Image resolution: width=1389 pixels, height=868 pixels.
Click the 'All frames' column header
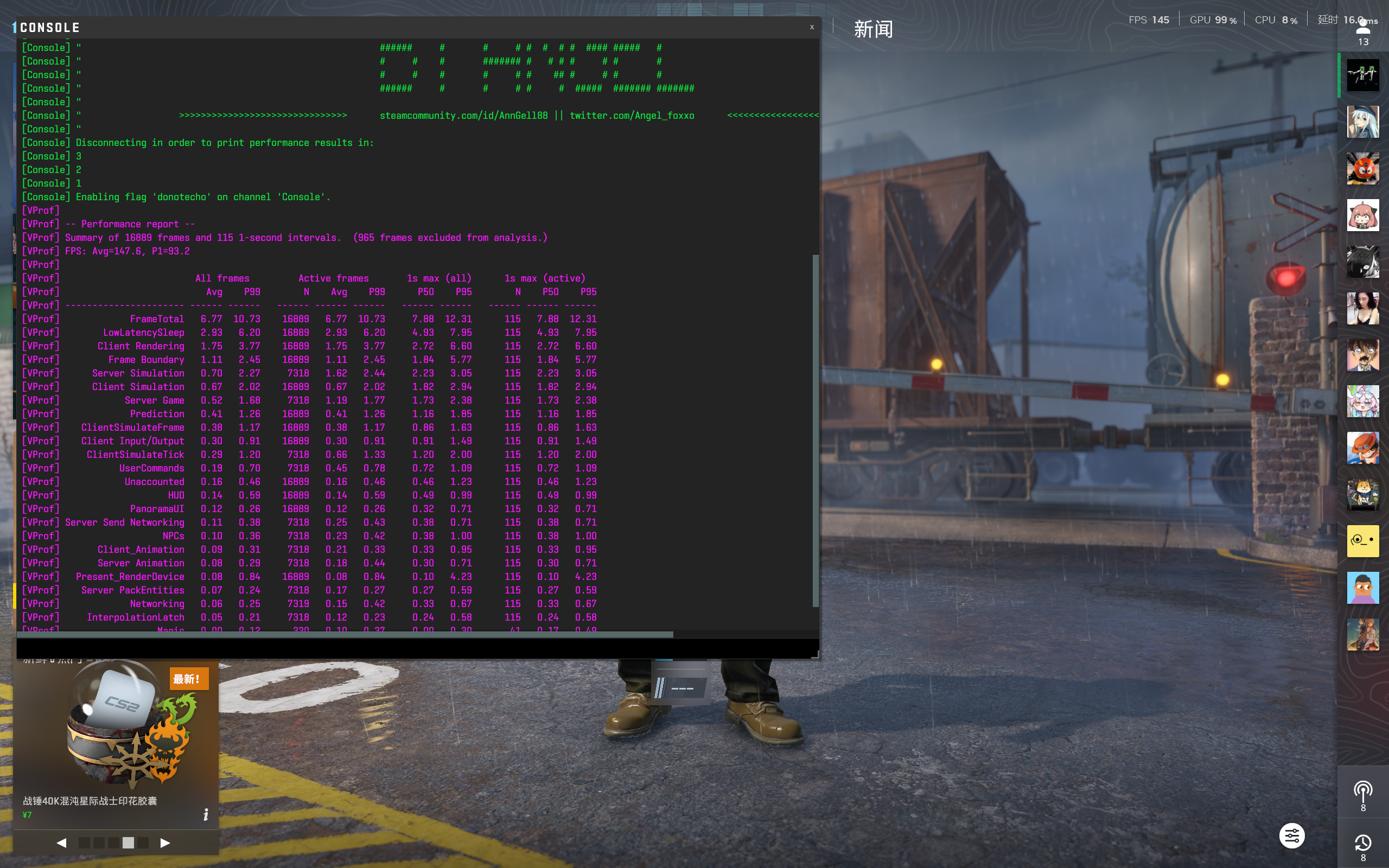coord(222,278)
